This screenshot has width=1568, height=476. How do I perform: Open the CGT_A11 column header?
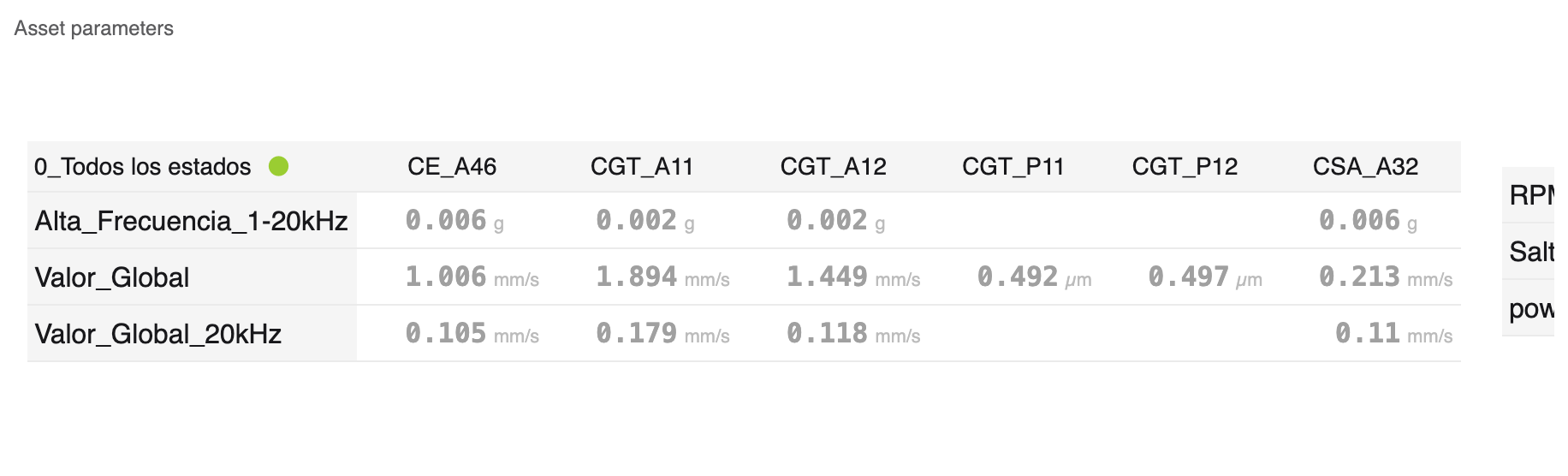point(642,166)
